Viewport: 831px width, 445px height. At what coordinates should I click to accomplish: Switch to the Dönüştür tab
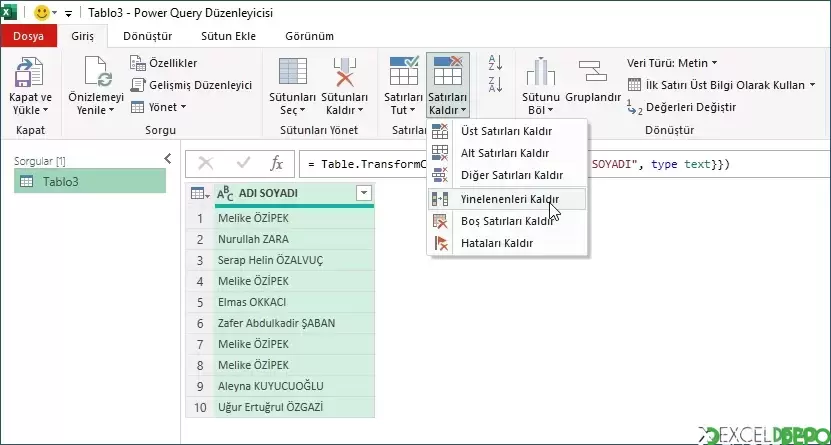[148, 37]
